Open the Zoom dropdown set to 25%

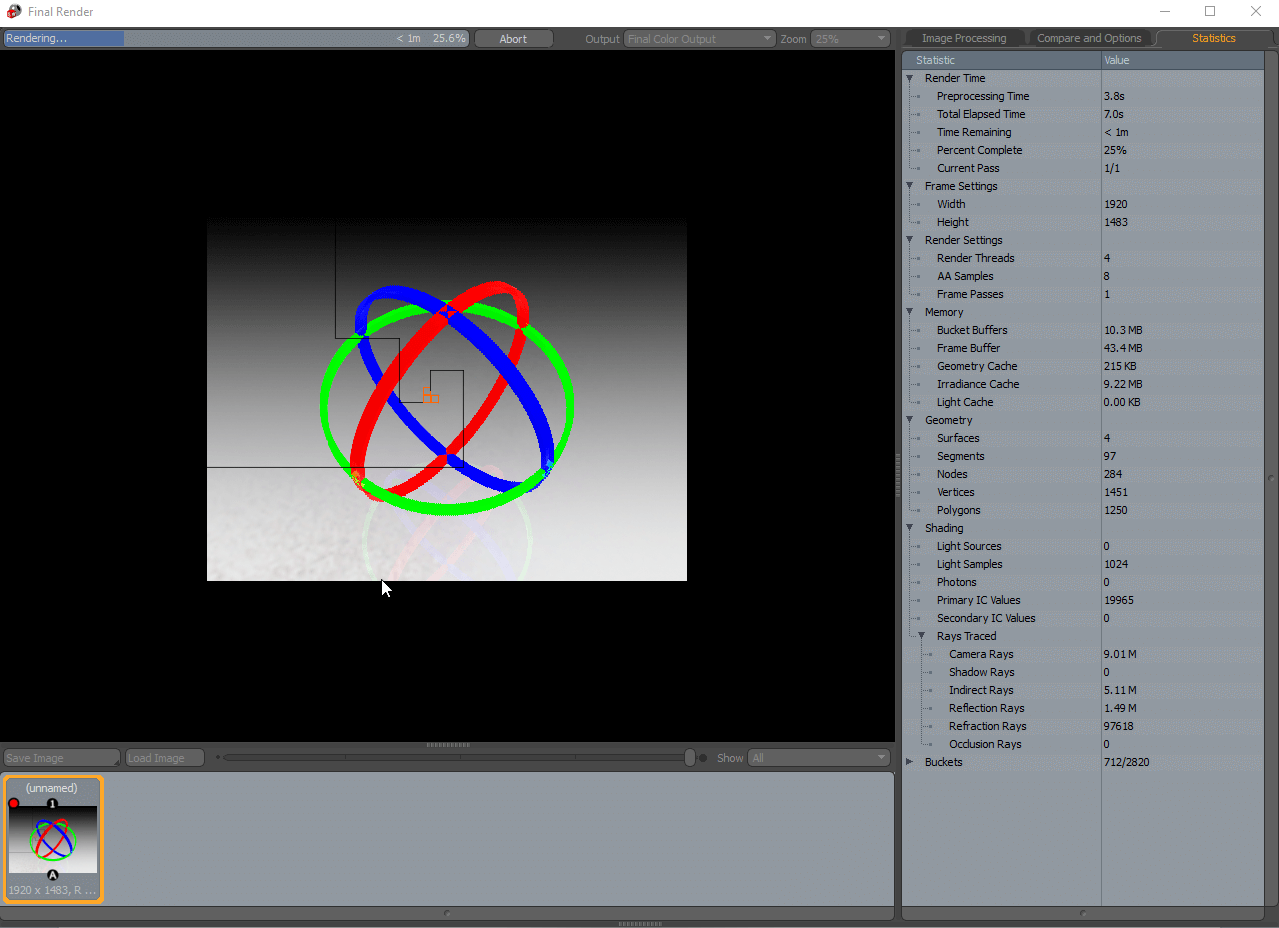pyautogui.click(x=850, y=39)
